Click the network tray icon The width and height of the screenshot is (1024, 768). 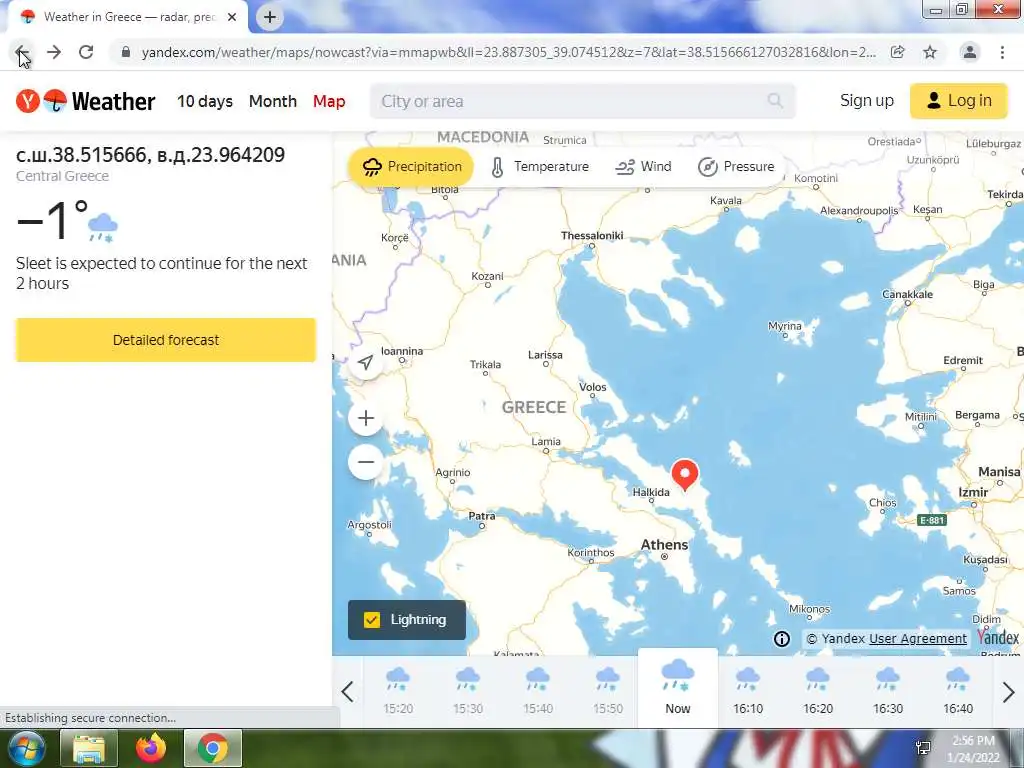tap(923, 748)
